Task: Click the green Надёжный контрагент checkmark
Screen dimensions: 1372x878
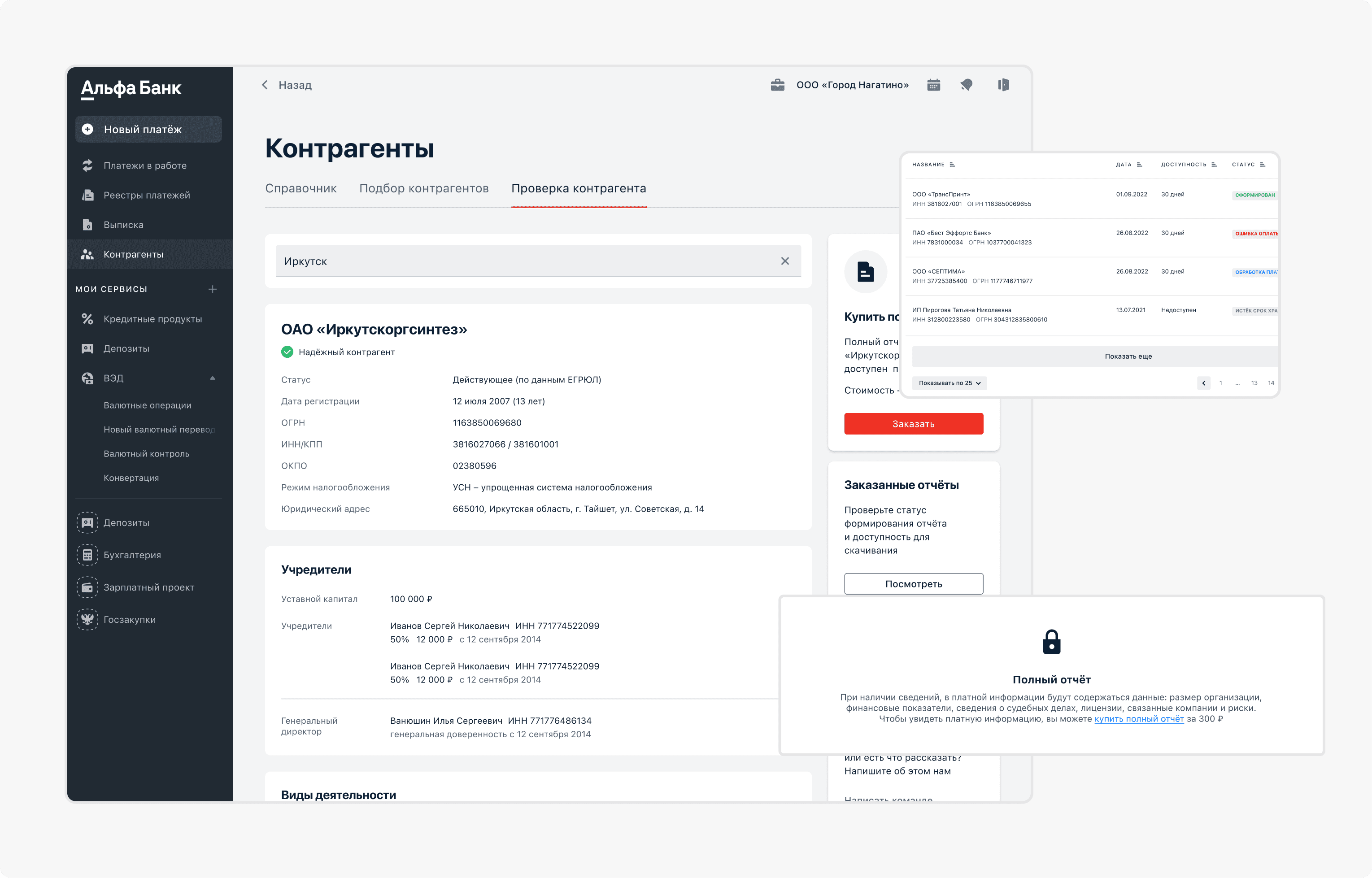Action: click(x=287, y=352)
